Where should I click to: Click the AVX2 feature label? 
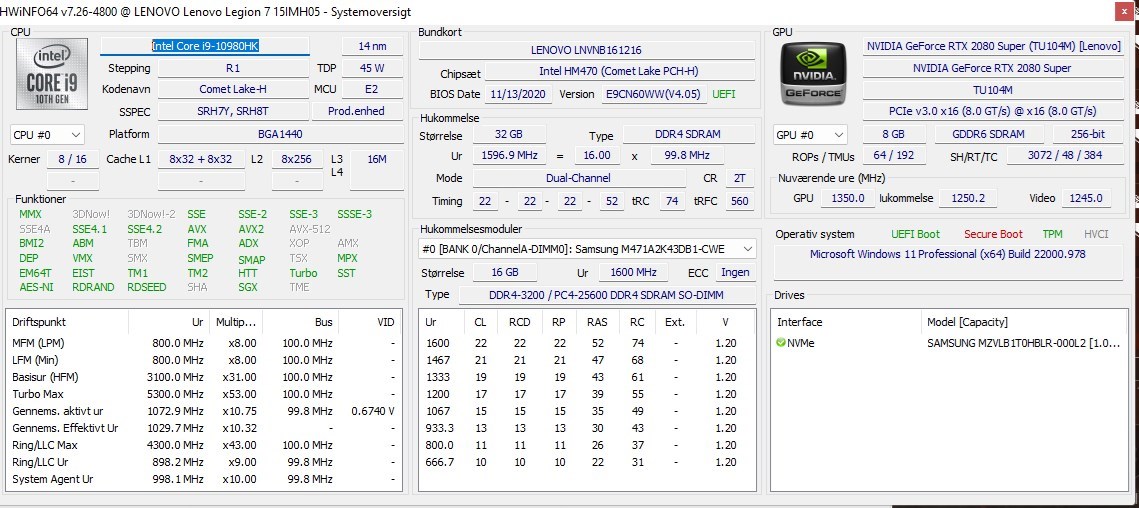pos(251,229)
